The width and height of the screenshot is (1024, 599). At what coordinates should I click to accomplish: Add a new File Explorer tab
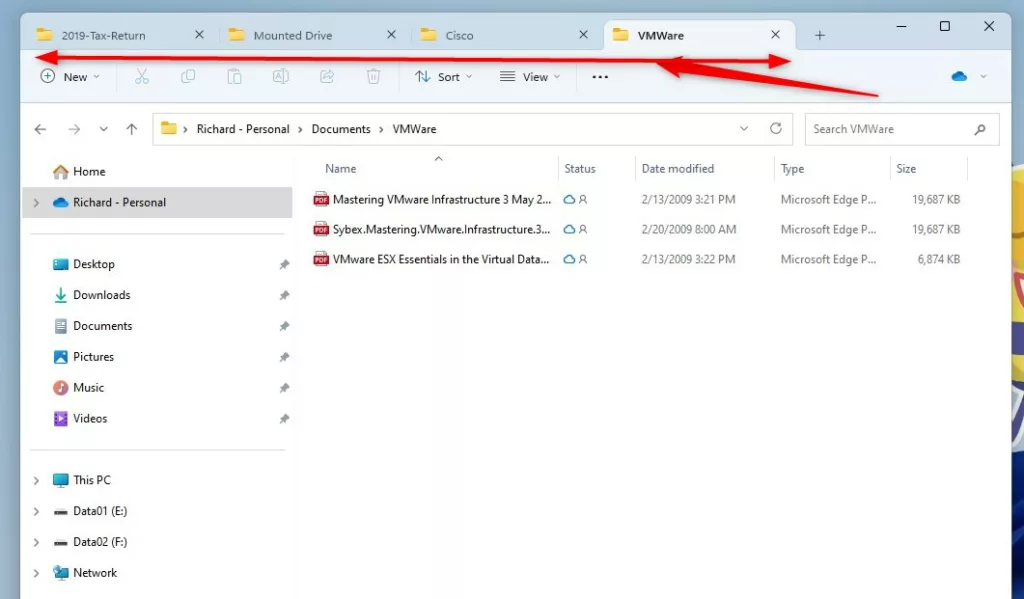(819, 35)
